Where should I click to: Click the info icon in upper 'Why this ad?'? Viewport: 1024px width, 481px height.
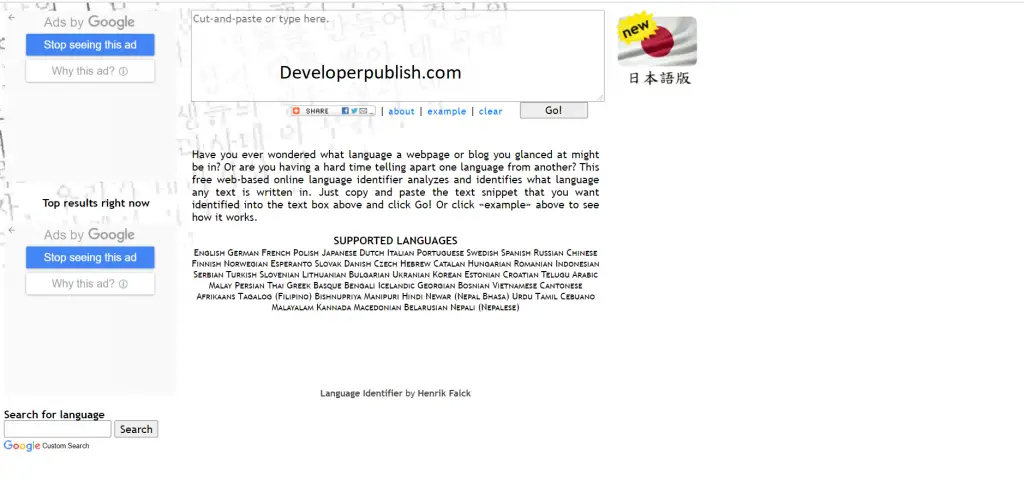click(x=123, y=71)
